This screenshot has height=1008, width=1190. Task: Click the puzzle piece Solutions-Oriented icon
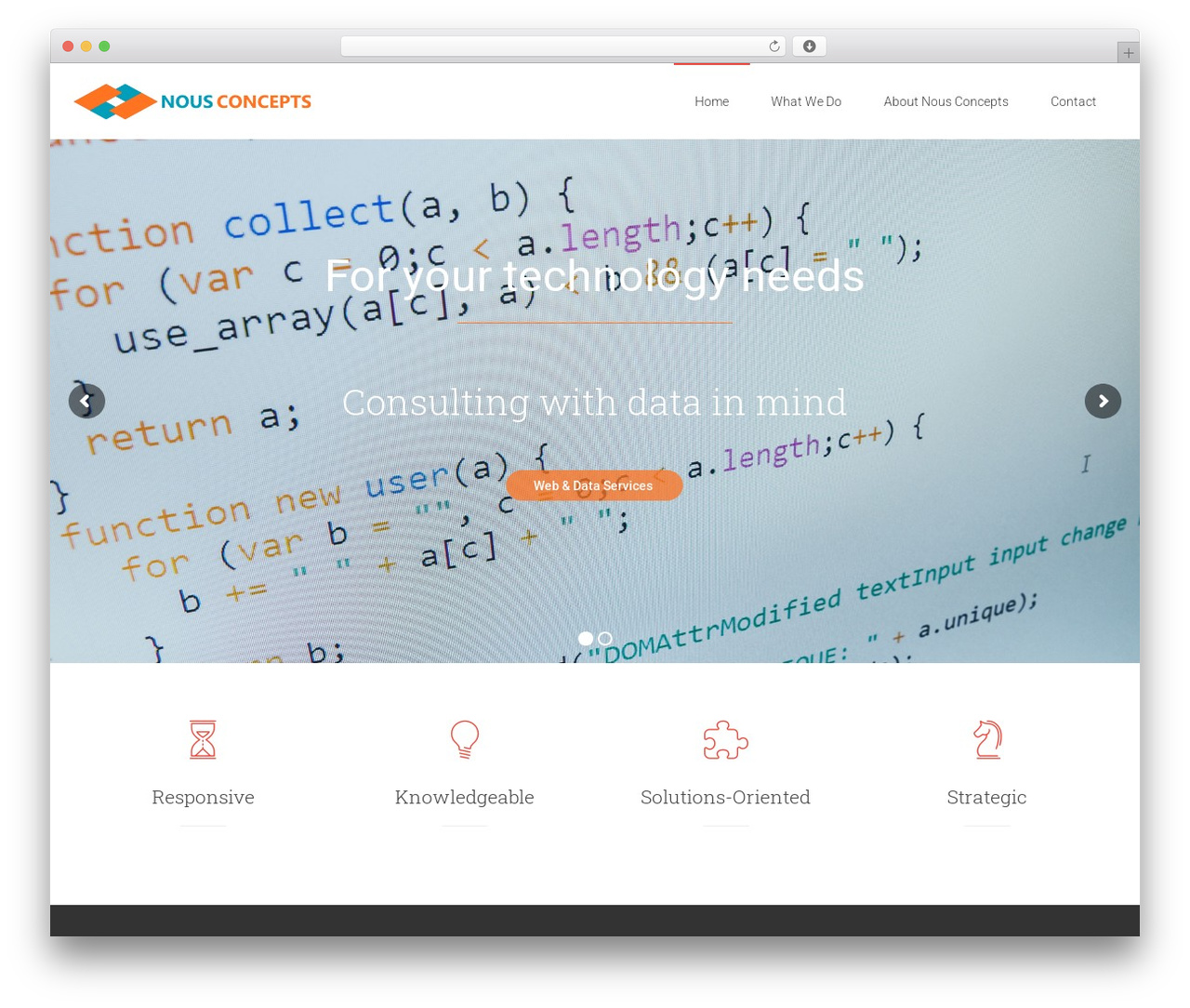coord(726,740)
